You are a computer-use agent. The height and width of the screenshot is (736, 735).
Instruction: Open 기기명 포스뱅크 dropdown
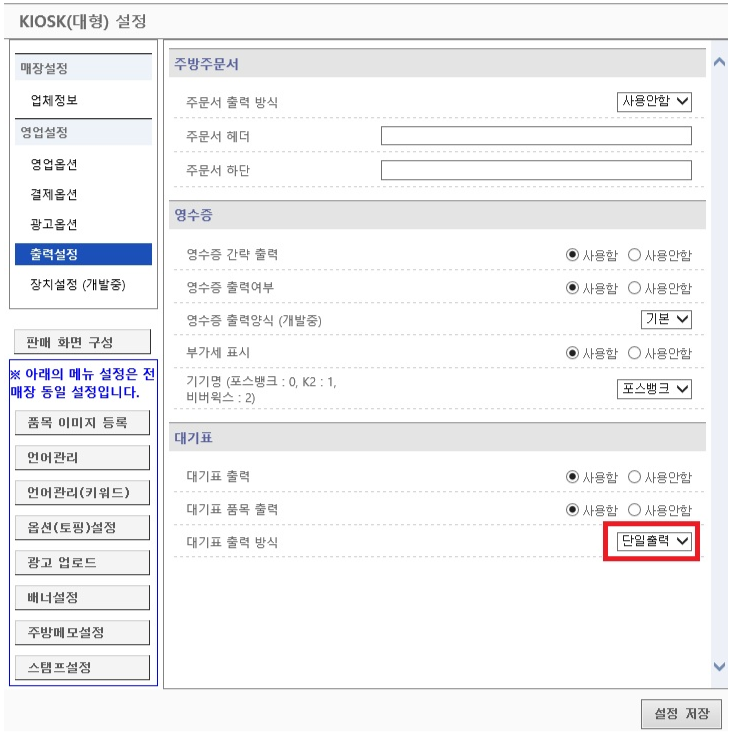pos(654,389)
